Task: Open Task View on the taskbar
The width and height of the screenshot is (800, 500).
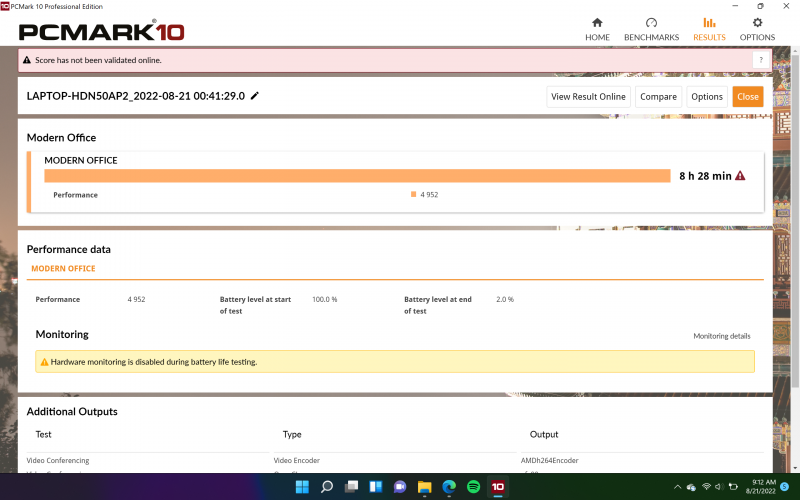Action: click(x=351, y=487)
